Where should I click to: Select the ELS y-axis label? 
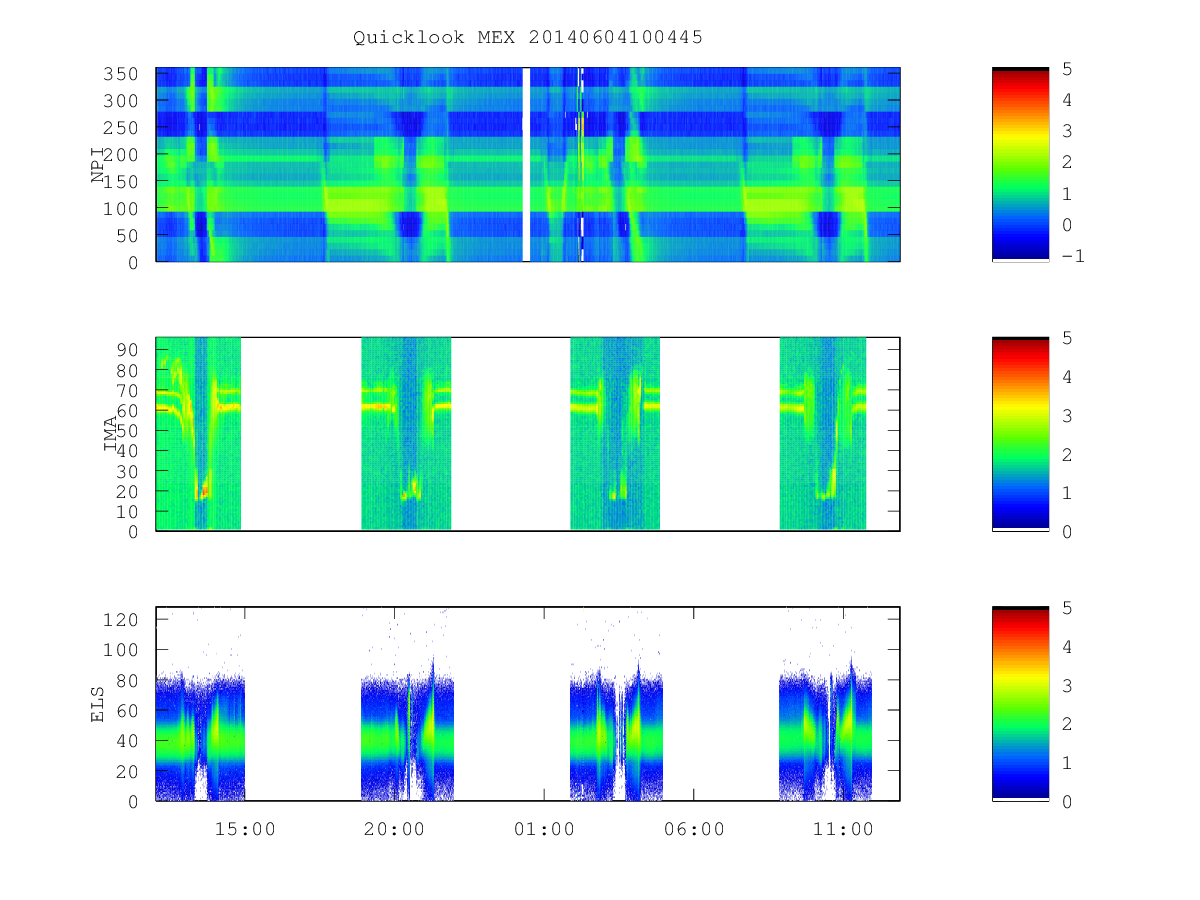(98, 704)
